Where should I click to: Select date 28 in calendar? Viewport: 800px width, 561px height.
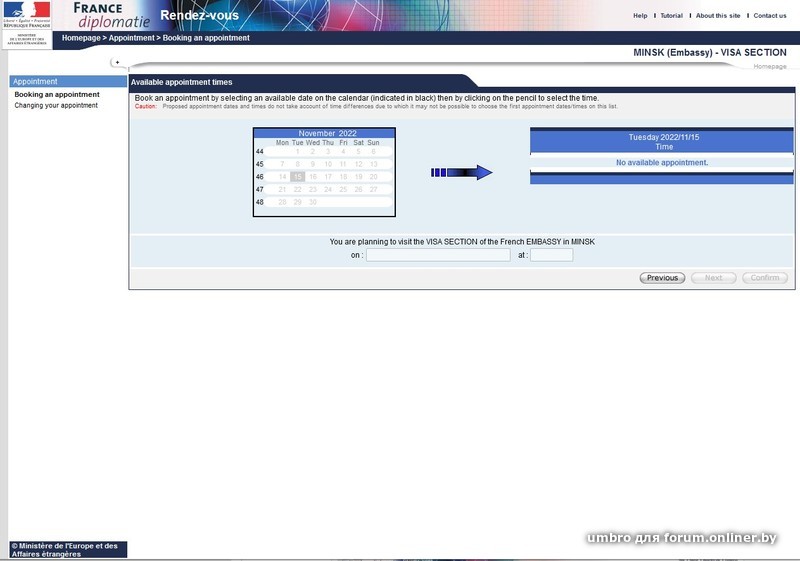point(282,202)
